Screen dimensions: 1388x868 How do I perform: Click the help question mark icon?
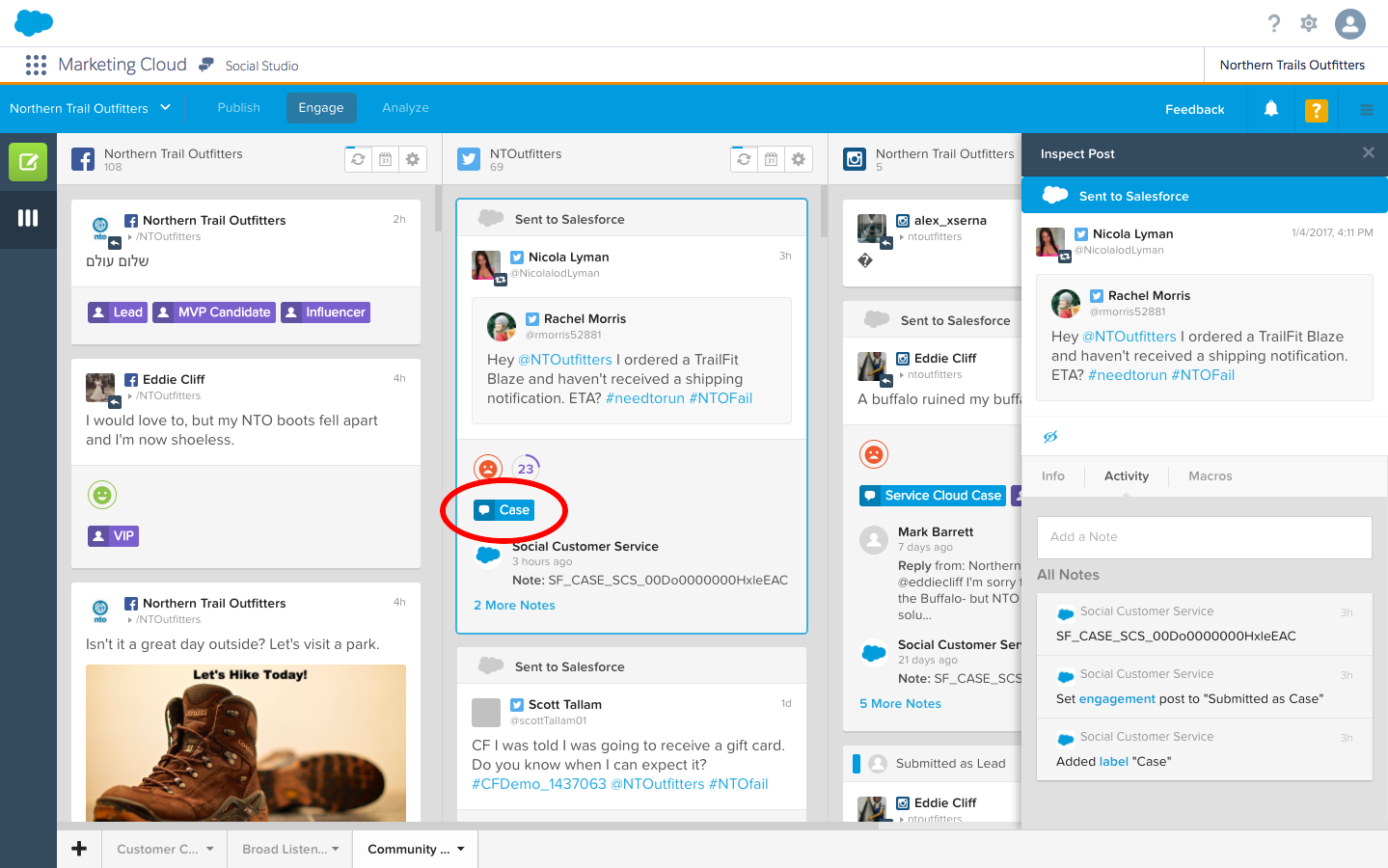pyautogui.click(x=1274, y=23)
